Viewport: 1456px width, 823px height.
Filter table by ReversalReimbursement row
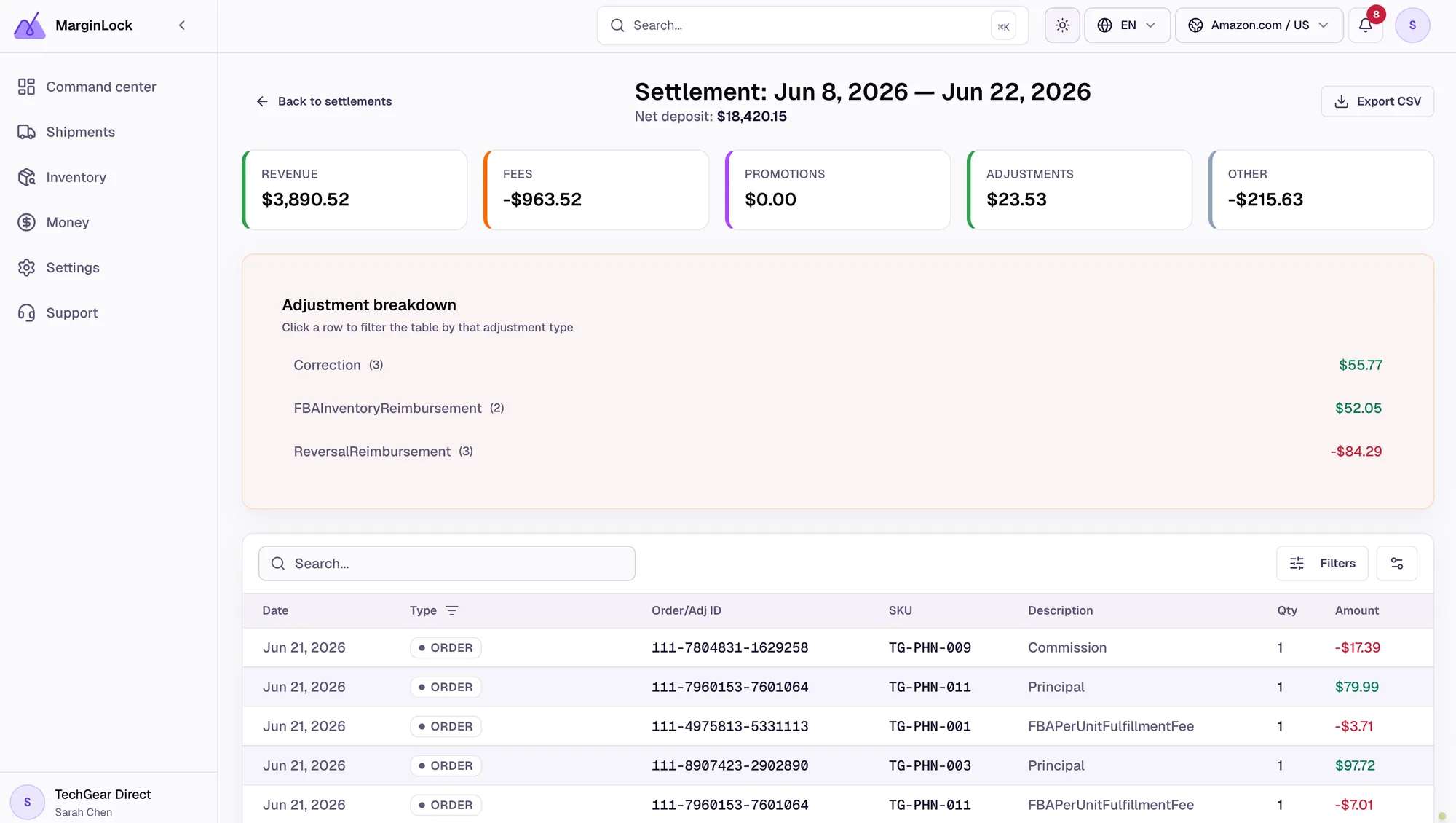[838, 452]
